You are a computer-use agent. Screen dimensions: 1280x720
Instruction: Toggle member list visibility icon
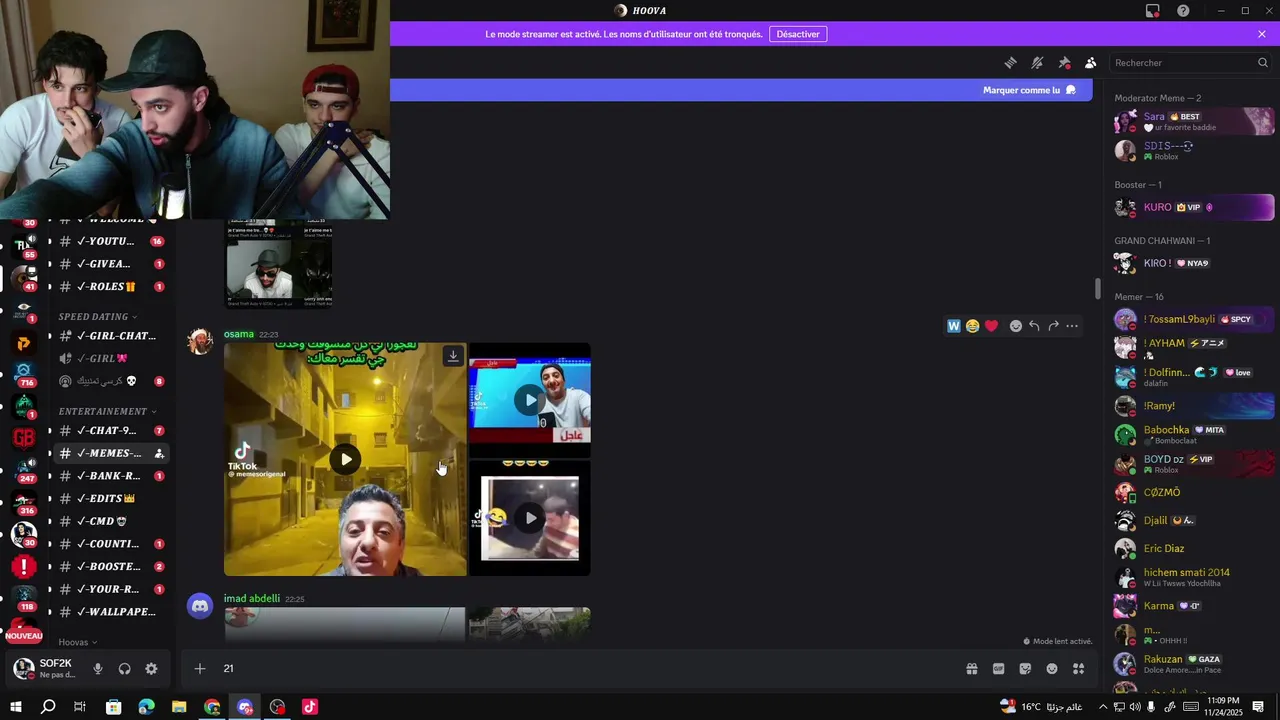point(1091,63)
